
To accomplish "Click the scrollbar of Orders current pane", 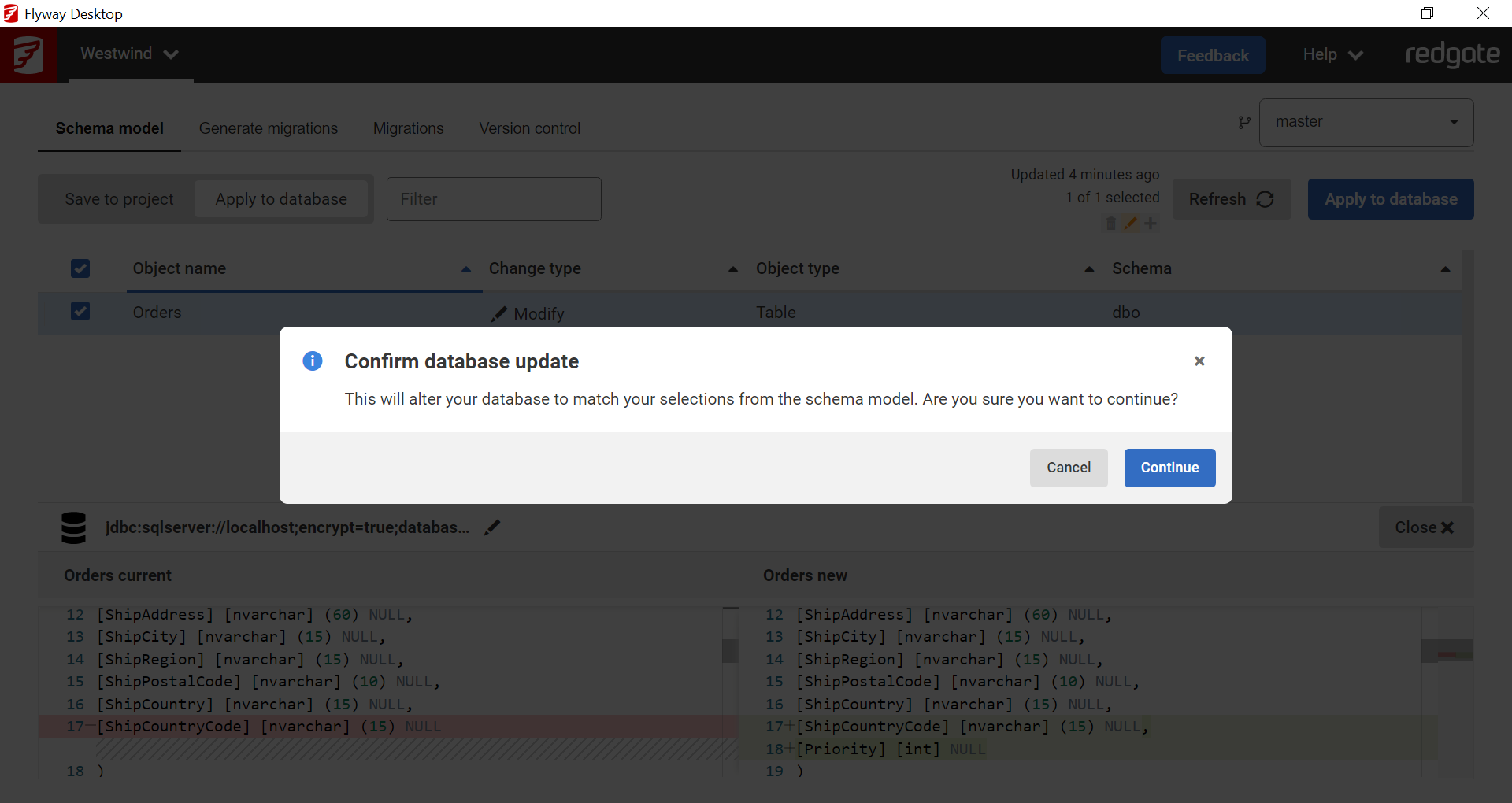I will 730,649.
